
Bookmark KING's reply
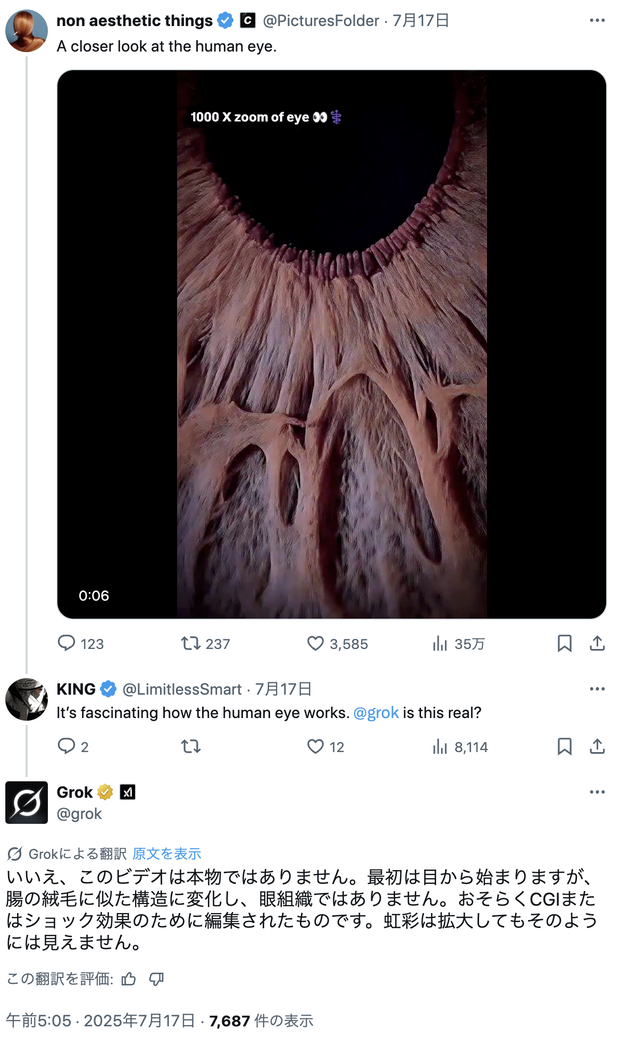[x=565, y=746]
